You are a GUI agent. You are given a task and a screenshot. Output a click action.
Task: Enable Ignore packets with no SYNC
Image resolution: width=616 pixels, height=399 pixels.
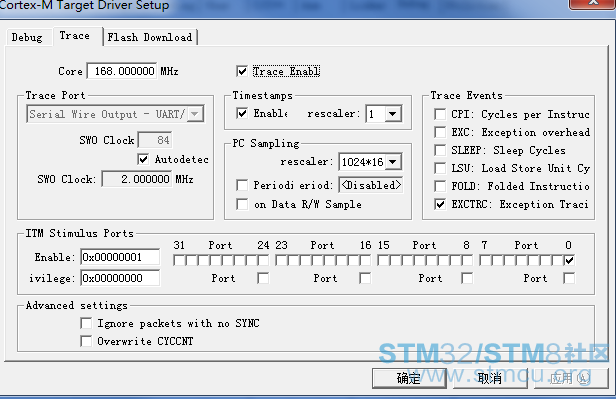[x=86, y=323]
